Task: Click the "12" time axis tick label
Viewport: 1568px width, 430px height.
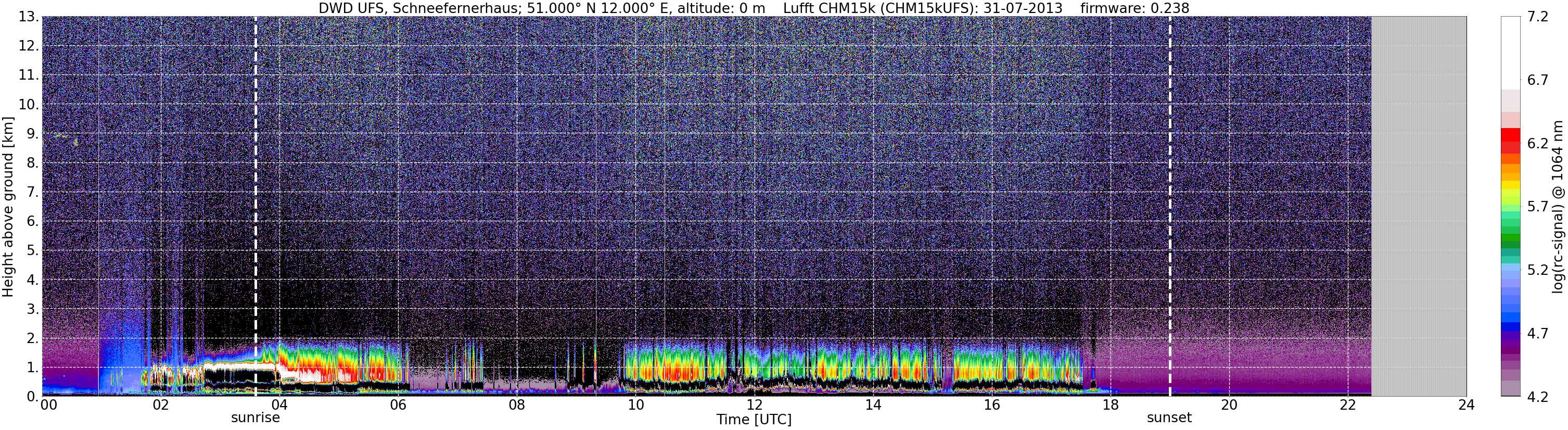Action: click(754, 405)
